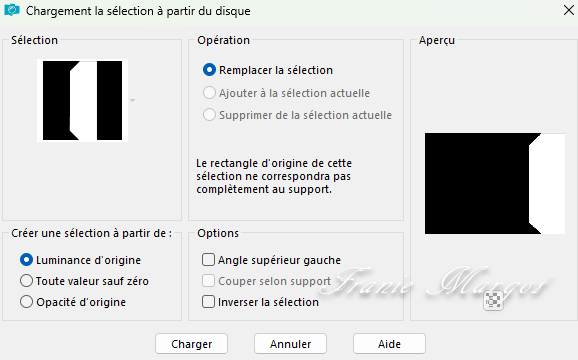Screen dimensions: 578x360
Task: Click the rectangle d'origine warning message
Action: (274, 176)
